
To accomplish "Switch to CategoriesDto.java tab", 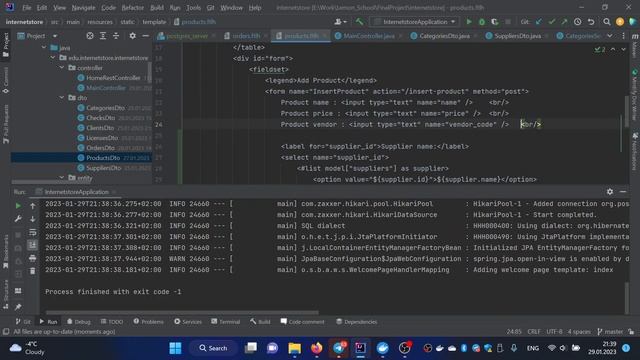I will (444, 36).
